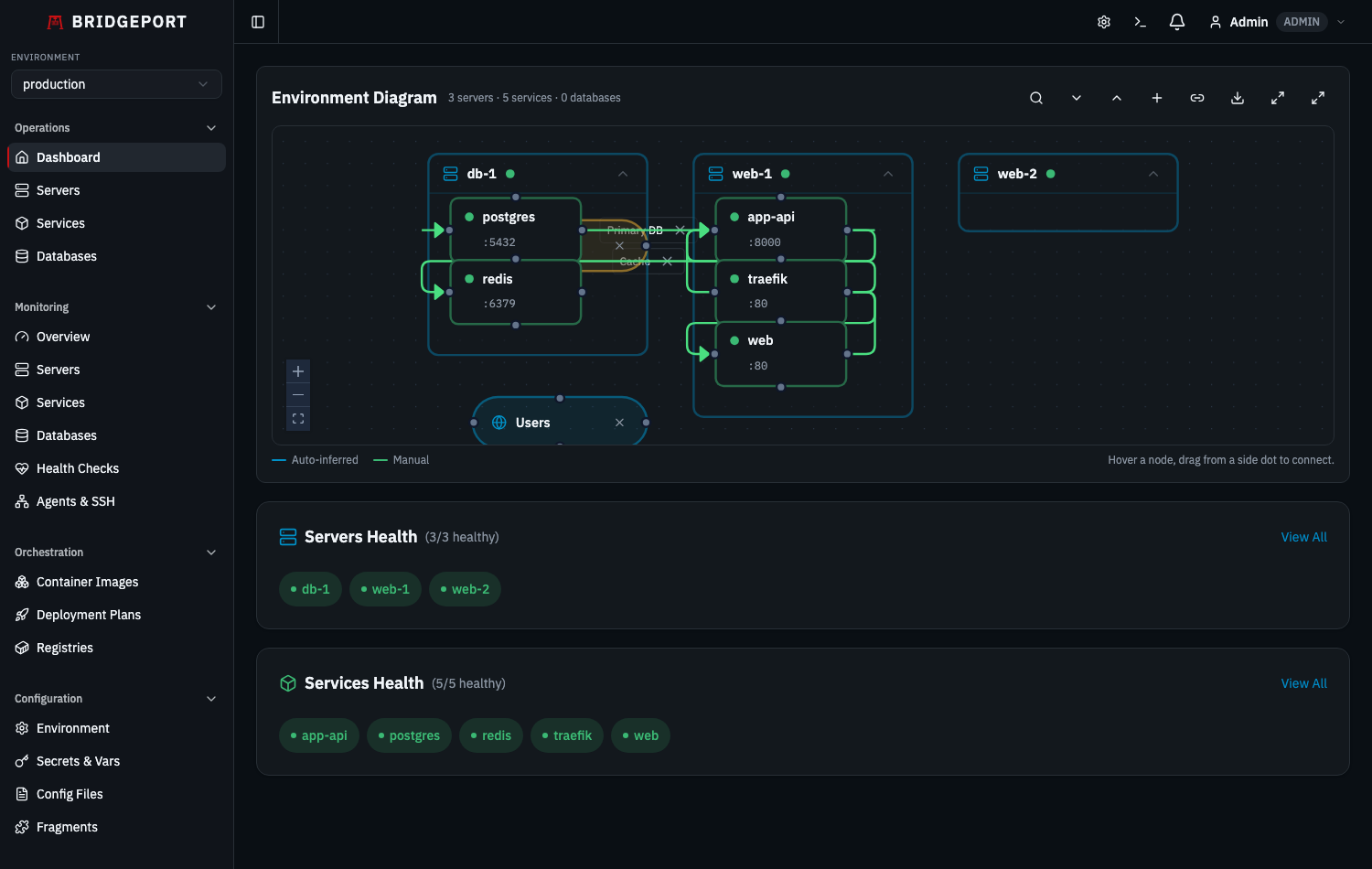Open the Admin account menu chevron

1341,22
